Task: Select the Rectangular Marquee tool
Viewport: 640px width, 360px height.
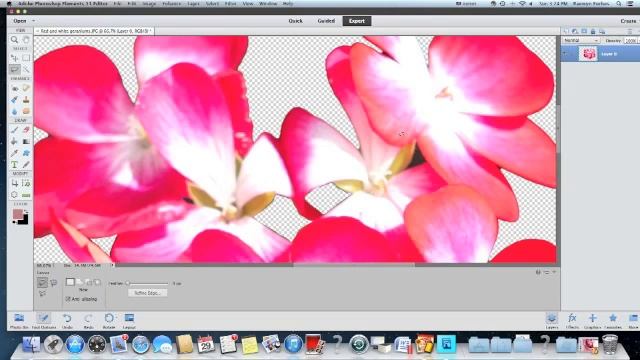Action: (x=26, y=58)
